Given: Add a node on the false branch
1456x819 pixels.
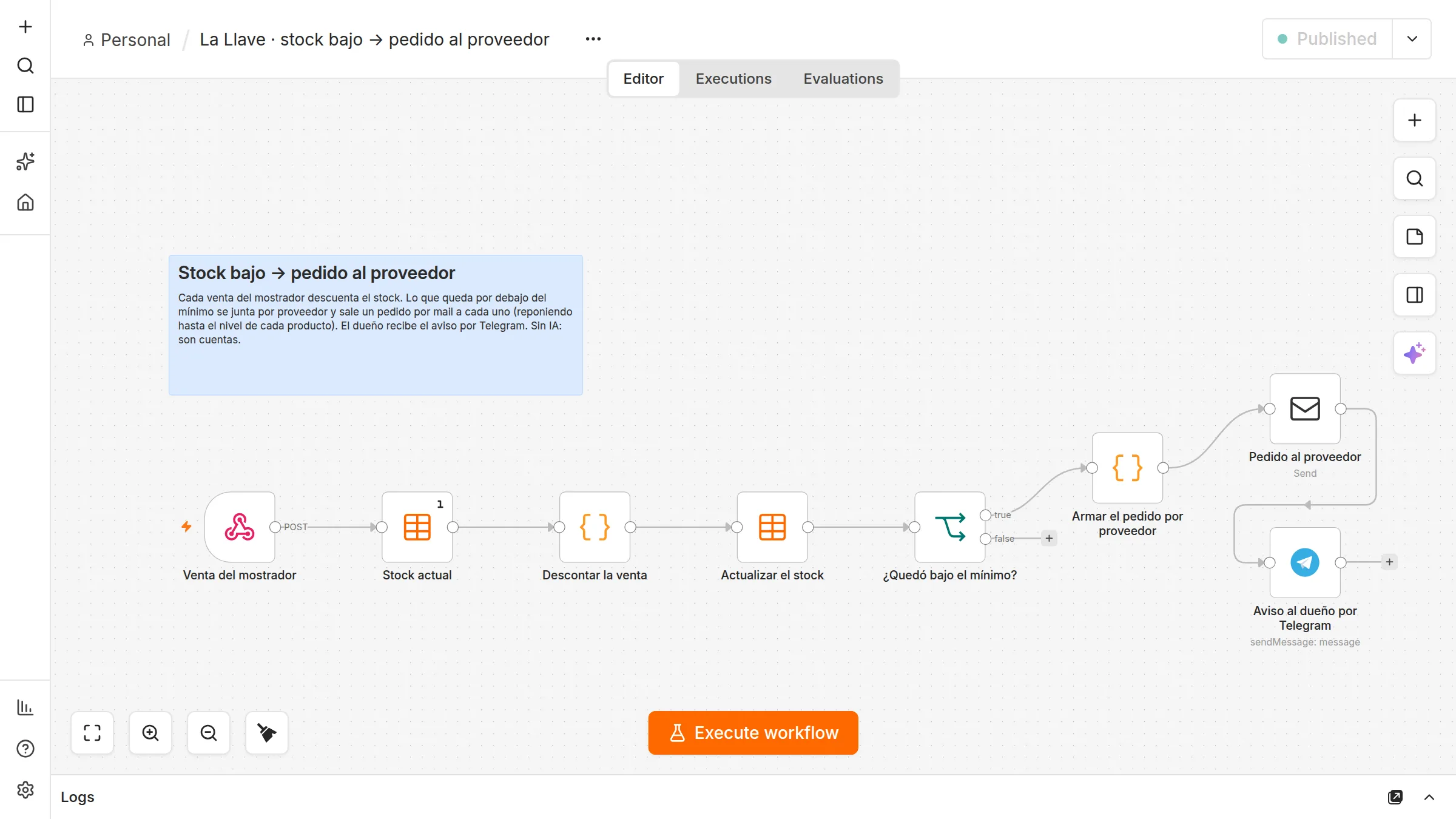Looking at the screenshot, I should point(1049,538).
